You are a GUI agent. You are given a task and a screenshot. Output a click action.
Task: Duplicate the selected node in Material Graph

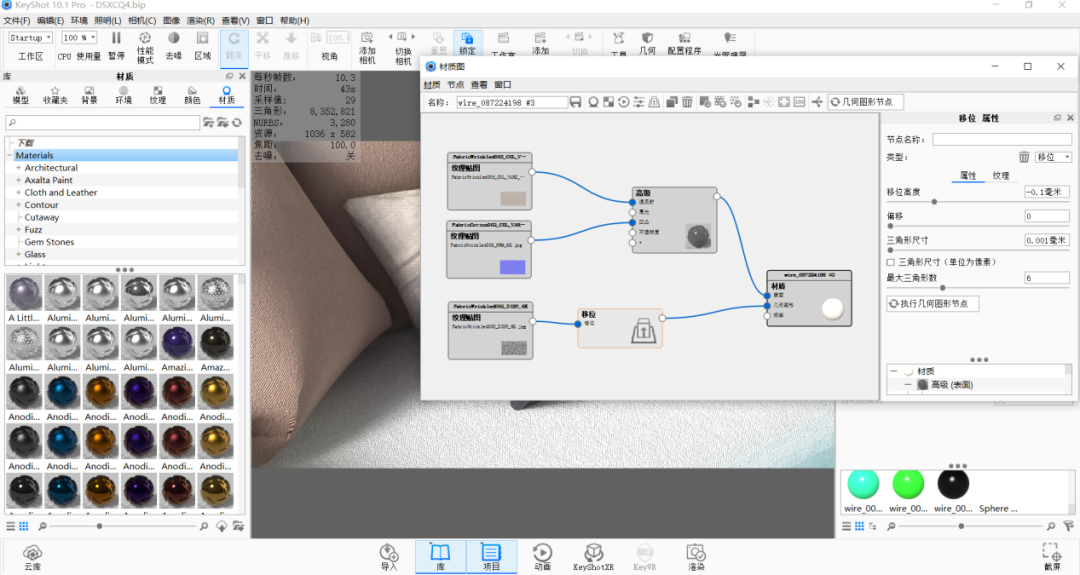[672, 102]
